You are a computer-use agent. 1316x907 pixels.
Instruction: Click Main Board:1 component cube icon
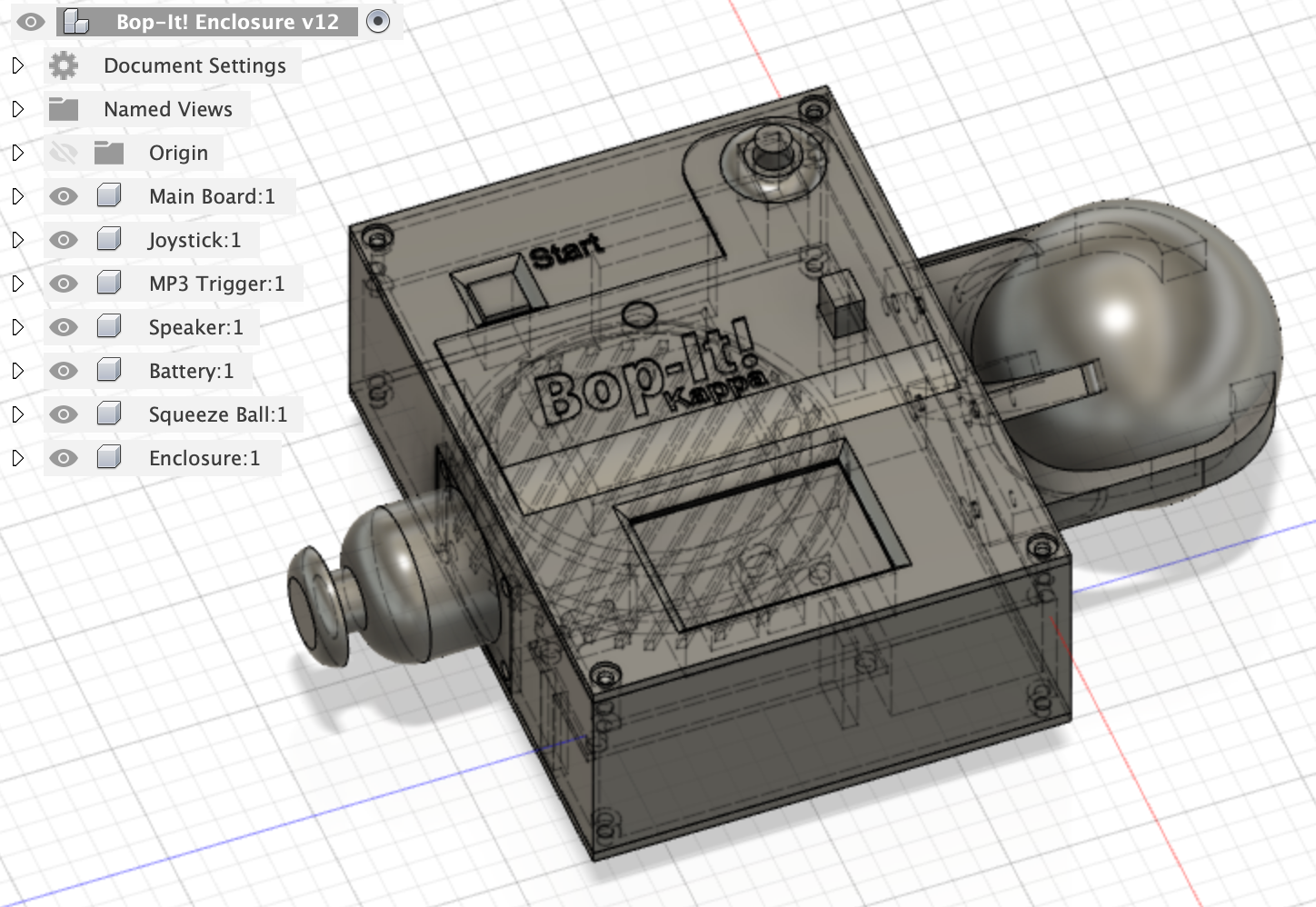pos(109,196)
